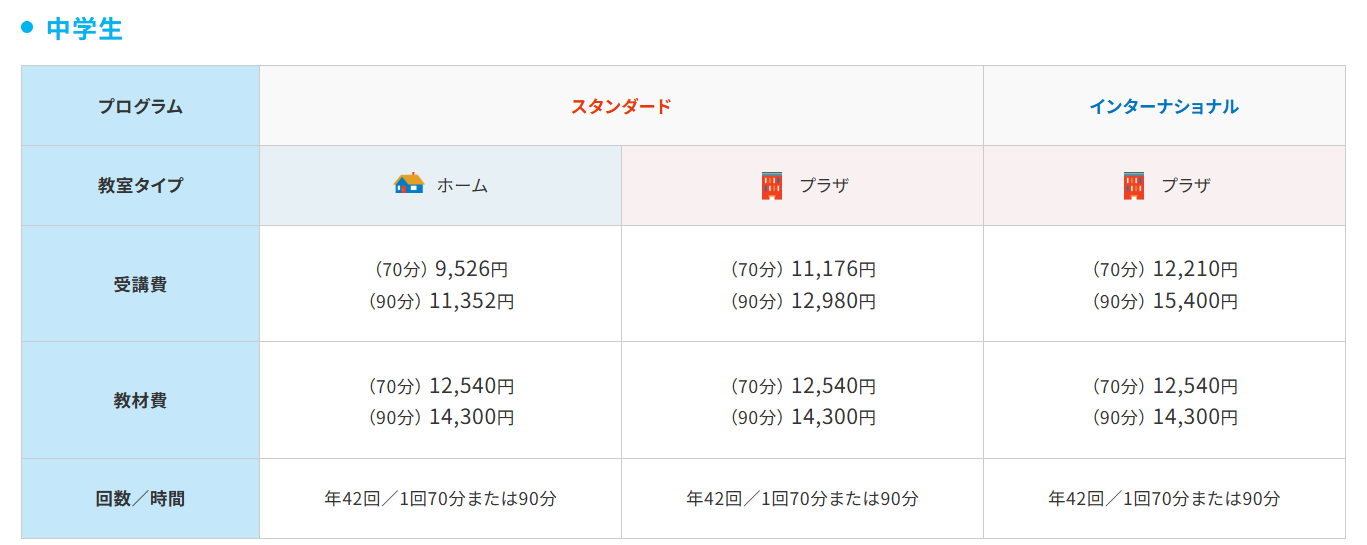Click the 教材費 row label
The image size is (1367, 545).
point(140,401)
